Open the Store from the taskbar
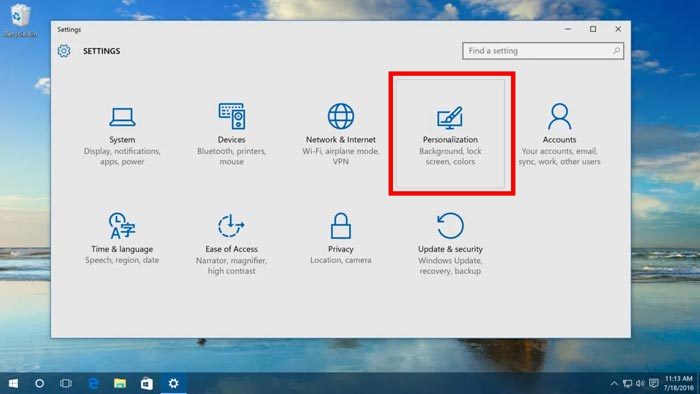This screenshot has width=700, height=394. (x=146, y=383)
